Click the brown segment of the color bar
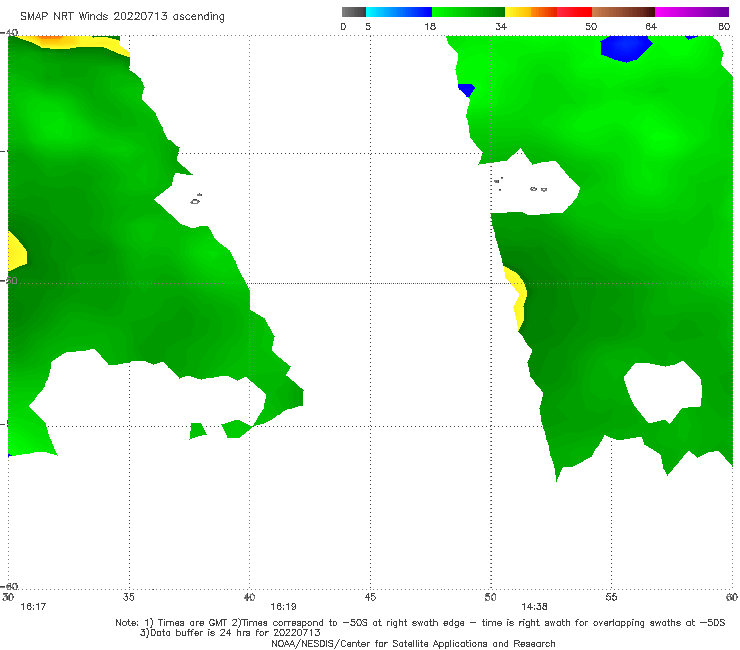The height and width of the screenshot is (650, 740). 623,12
